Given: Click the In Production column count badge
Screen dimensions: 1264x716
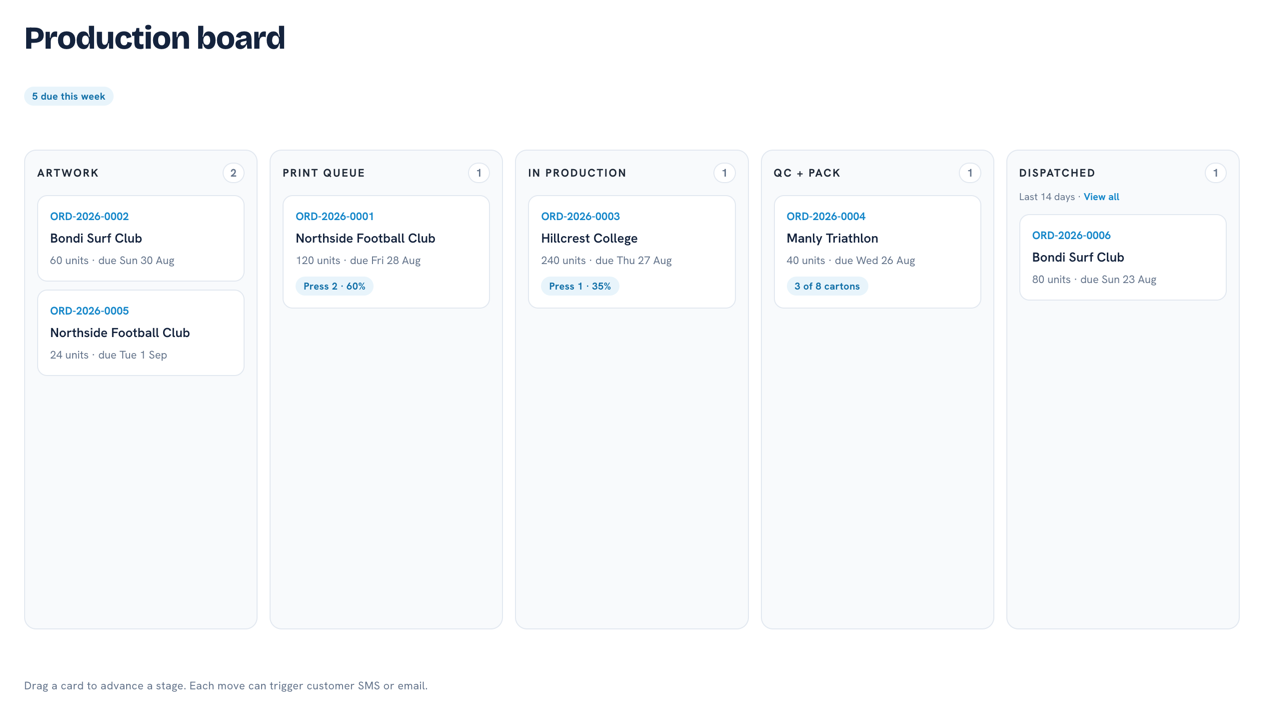Looking at the screenshot, I should (x=724, y=173).
